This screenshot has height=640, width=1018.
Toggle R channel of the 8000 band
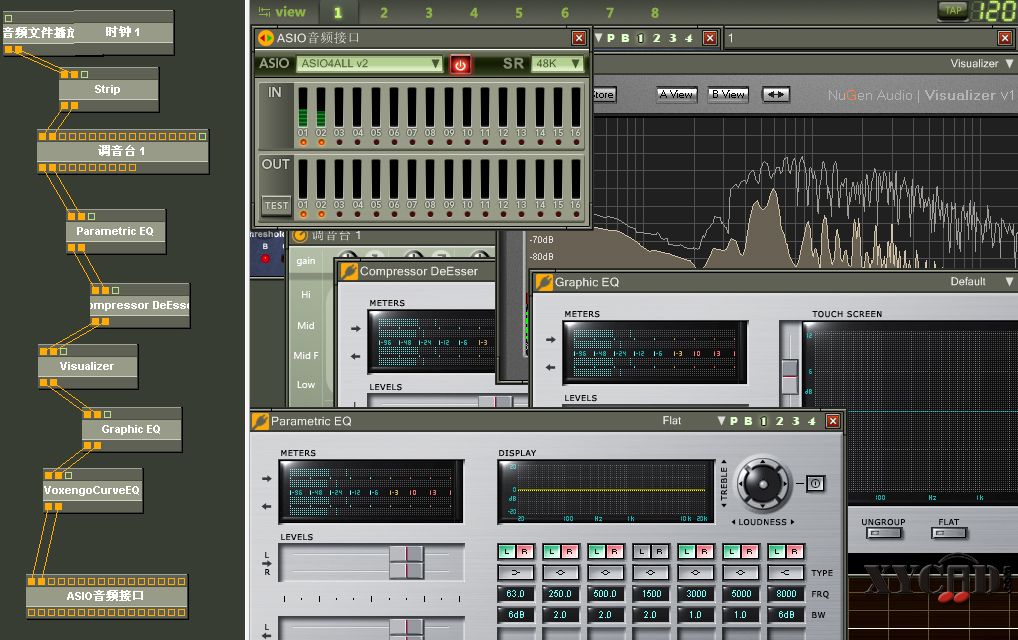[795, 552]
